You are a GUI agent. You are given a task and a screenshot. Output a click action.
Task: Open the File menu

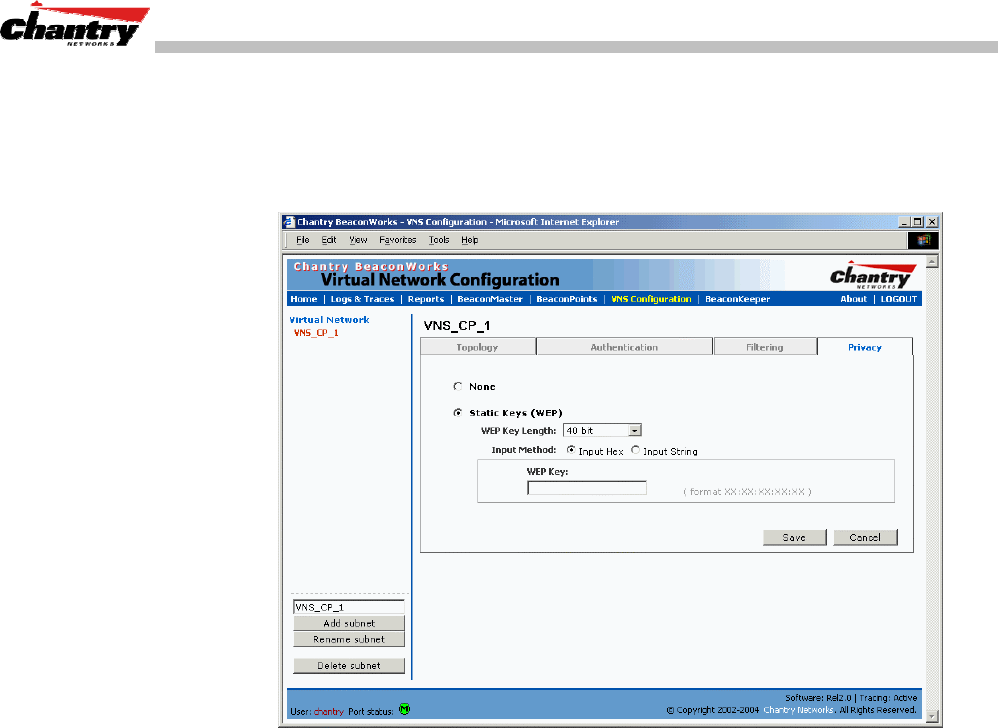click(302, 240)
